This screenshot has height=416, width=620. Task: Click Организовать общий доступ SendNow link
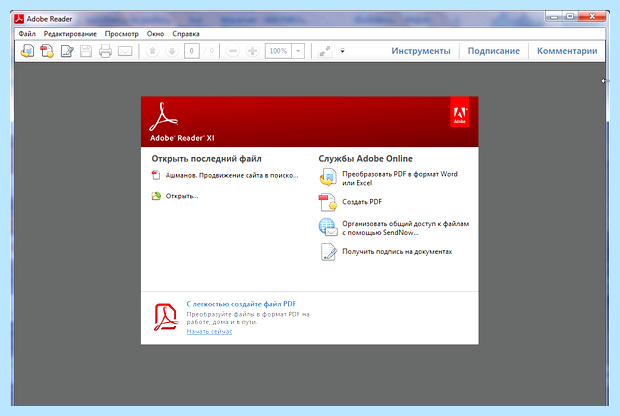click(x=405, y=228)
